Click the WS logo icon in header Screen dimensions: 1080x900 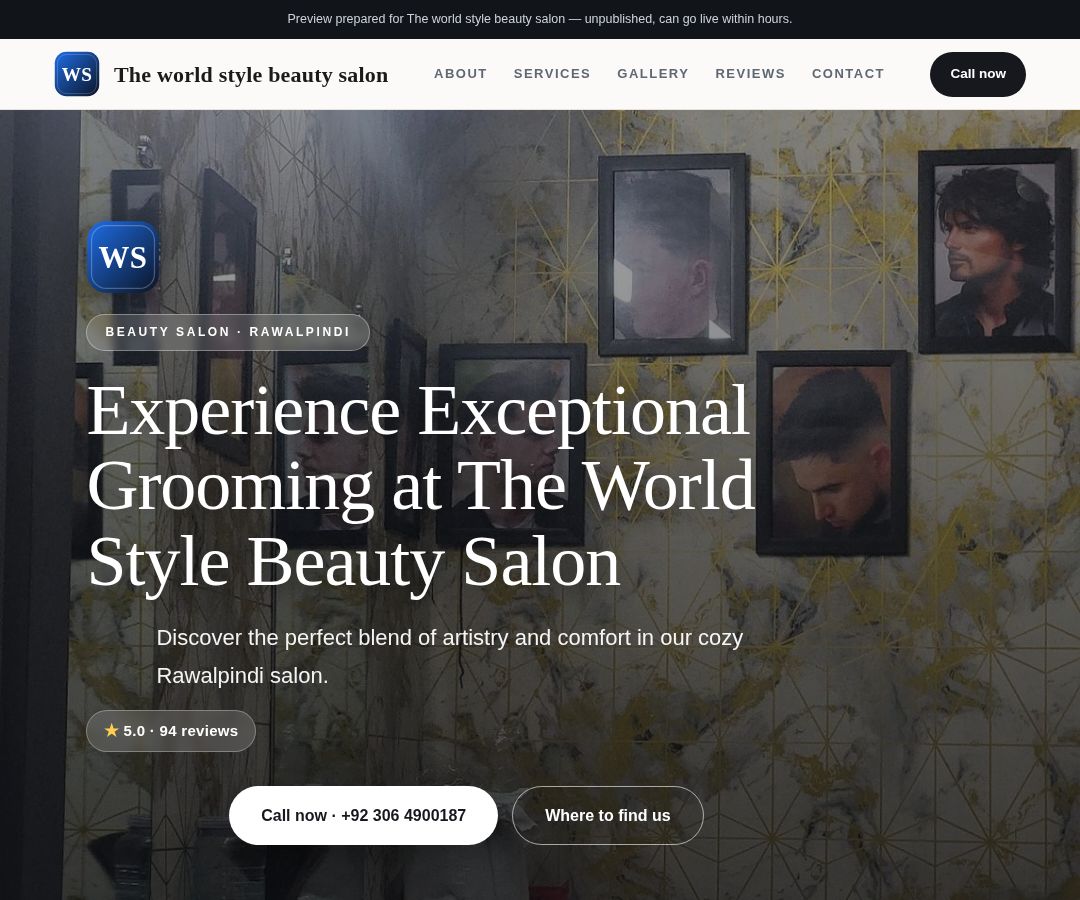pyautogui.click(x=76, y=74)
